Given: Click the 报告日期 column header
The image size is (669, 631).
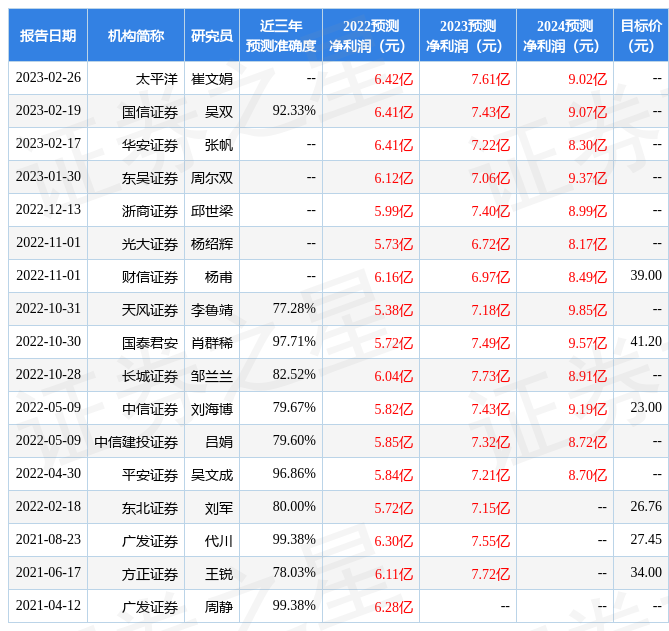Looking at the screenshot, I should tap(48, 35).
